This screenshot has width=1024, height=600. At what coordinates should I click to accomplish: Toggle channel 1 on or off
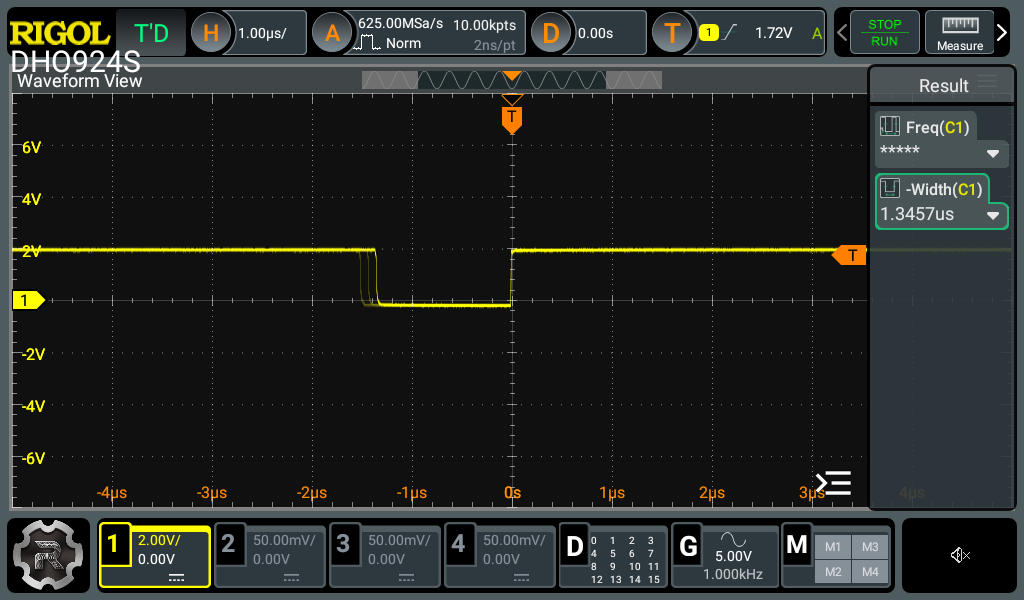tap(113, 543)
